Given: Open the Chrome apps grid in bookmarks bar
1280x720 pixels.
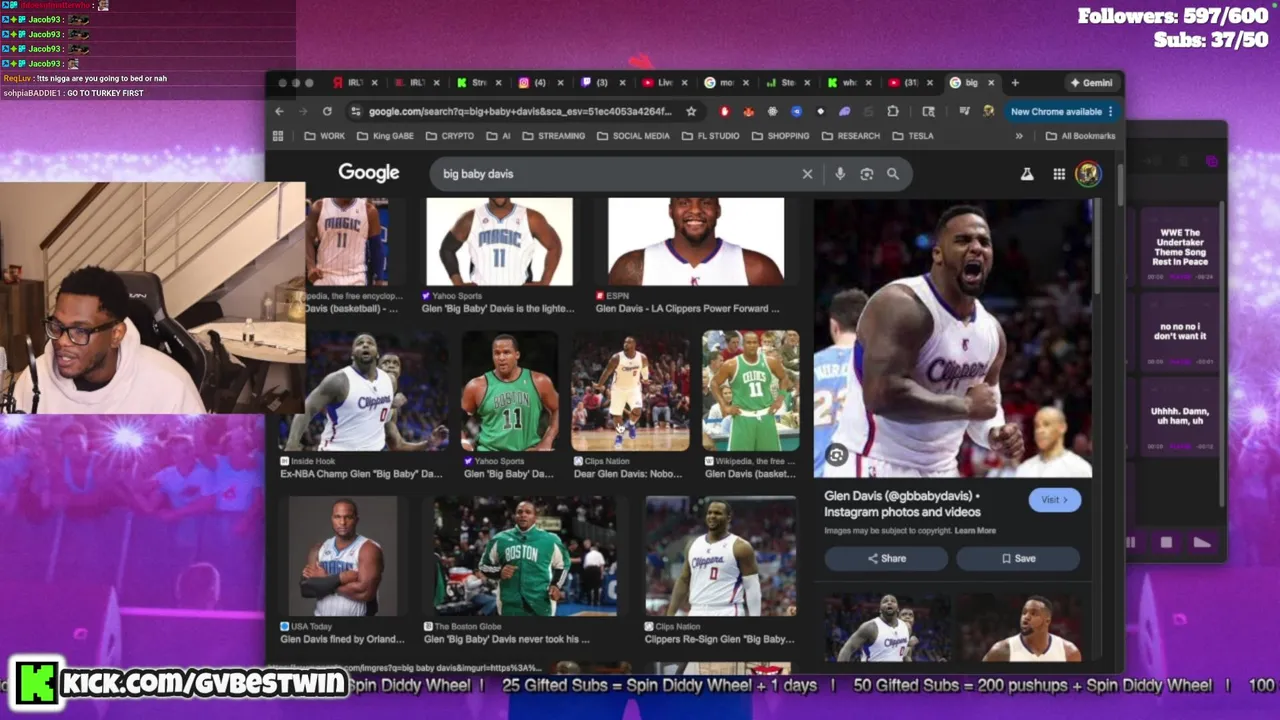Looking at the screenshot, I should 278,136.
